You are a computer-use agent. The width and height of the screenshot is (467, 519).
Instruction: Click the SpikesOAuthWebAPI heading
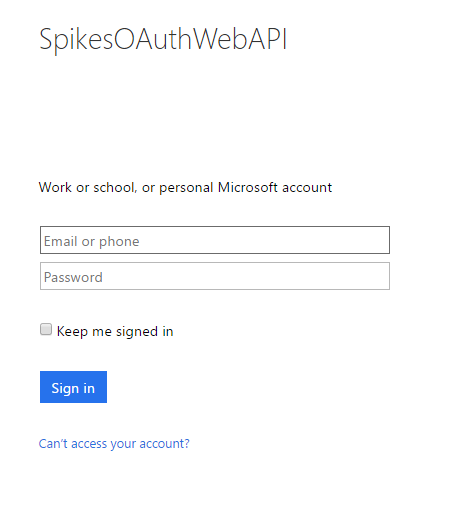click(x=163, y=39)
